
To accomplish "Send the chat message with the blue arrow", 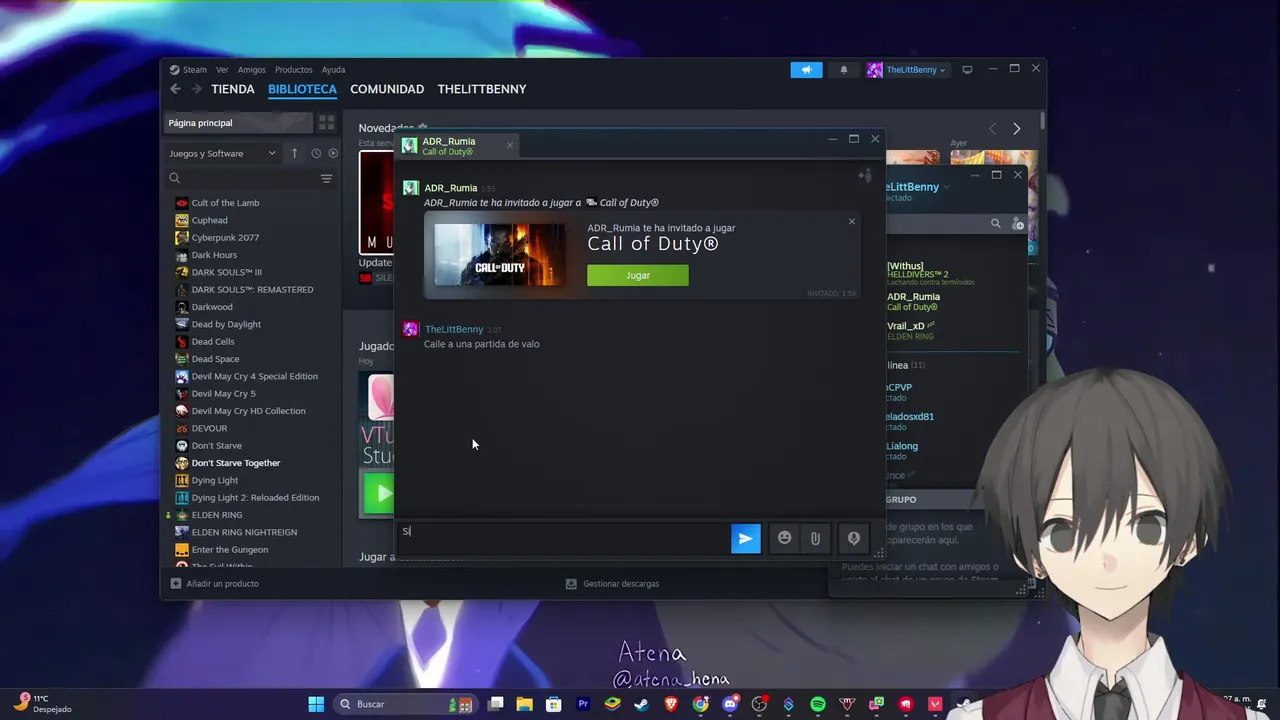I will 745,538.
